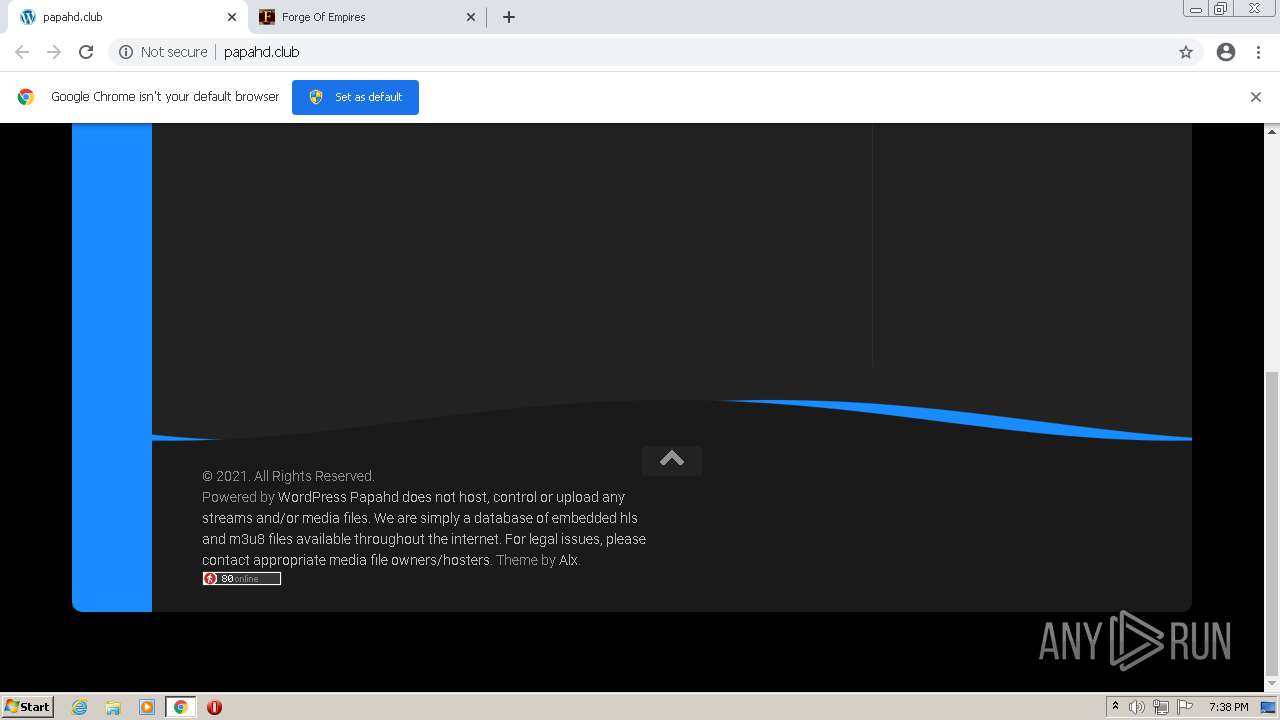Viewport: 1280px width, 720px height.
Task: Open the WordPress link in footer
Action: 312,497
